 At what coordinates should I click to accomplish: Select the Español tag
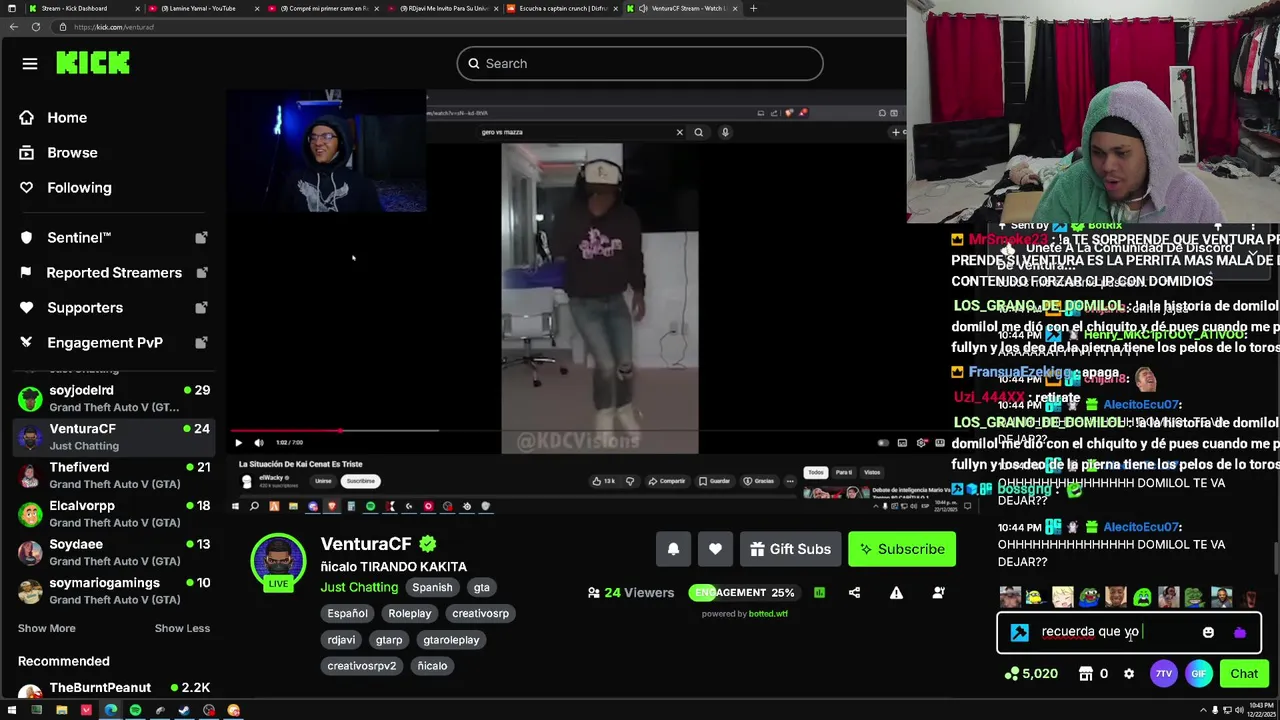coord(347,614)
